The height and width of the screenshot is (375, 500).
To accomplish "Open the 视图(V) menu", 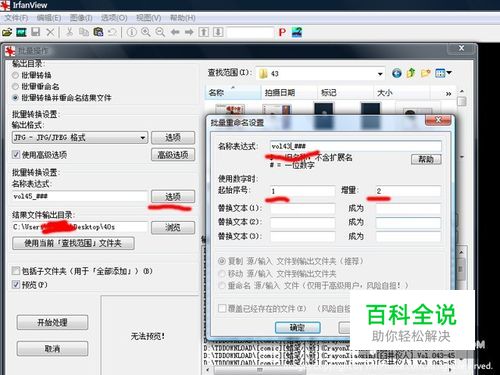I will pos(149,18).
